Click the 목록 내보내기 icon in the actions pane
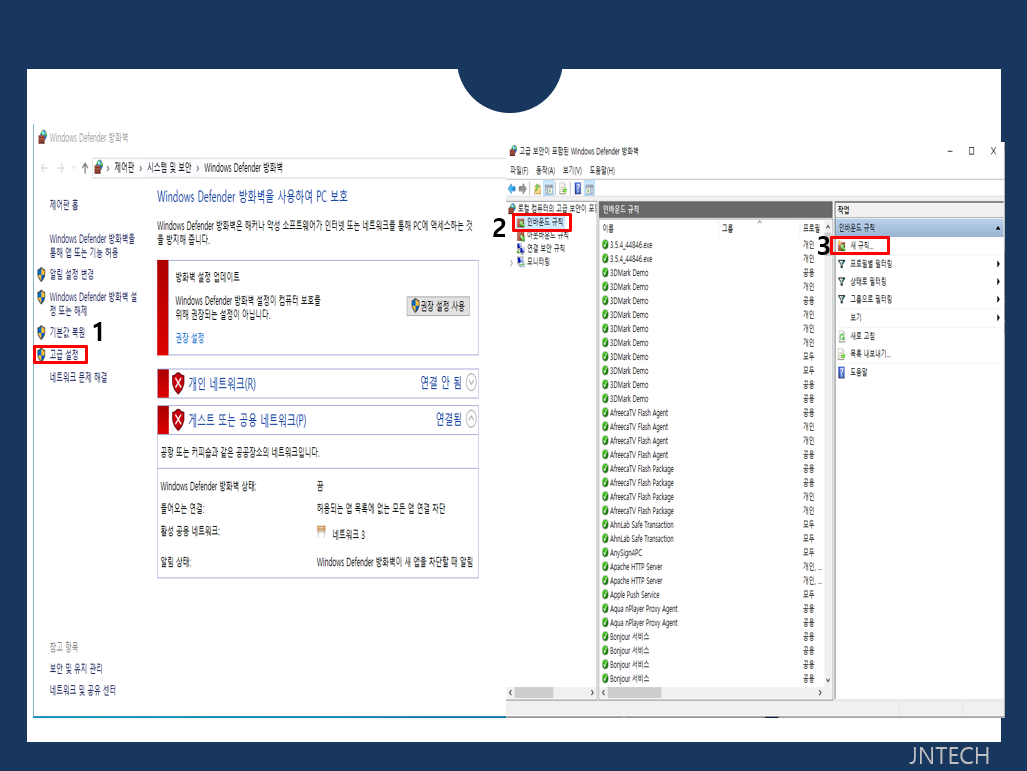The height and width of the screenshot is (771, 1027). coord(842,354)
